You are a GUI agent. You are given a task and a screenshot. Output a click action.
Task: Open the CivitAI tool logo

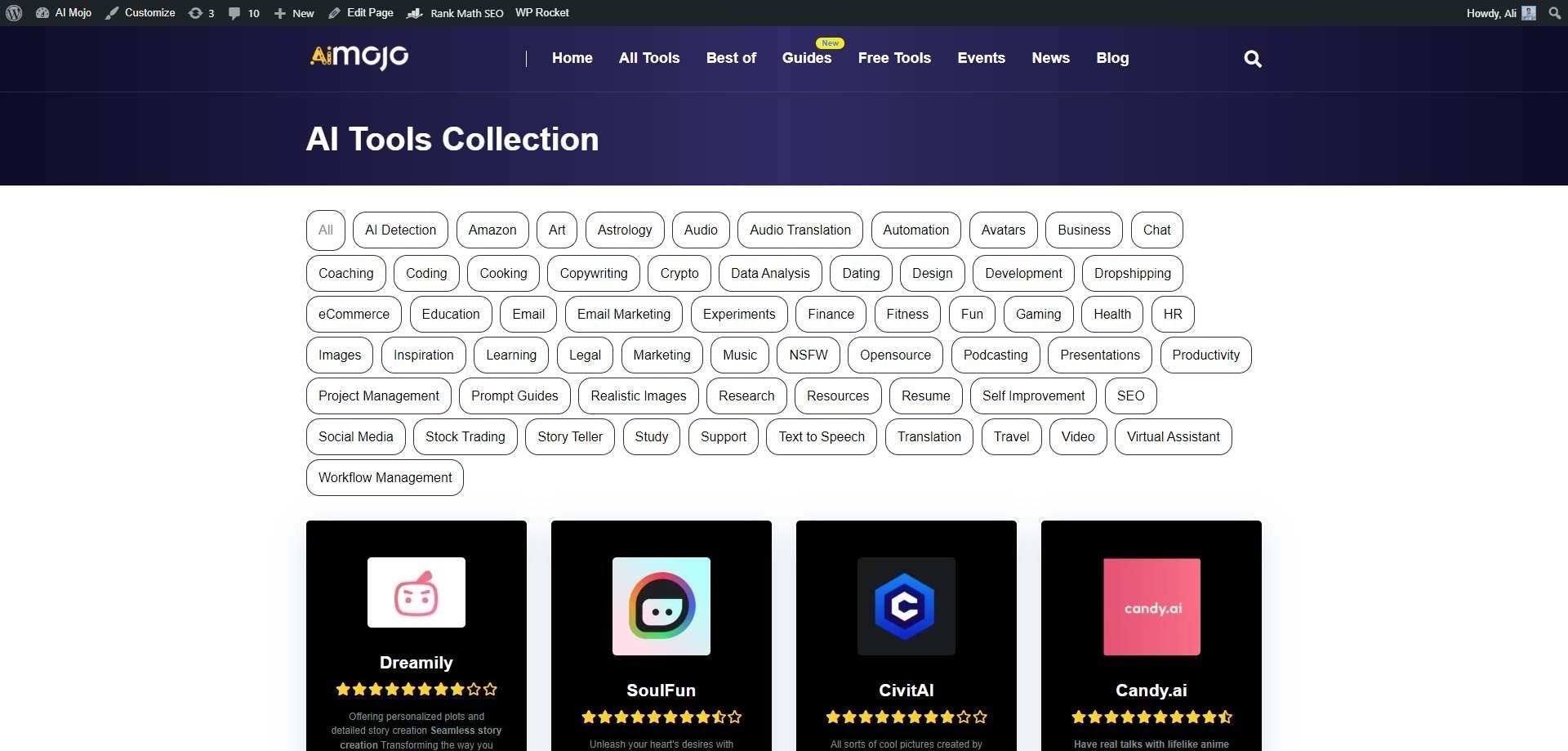(x=906, y=606)
